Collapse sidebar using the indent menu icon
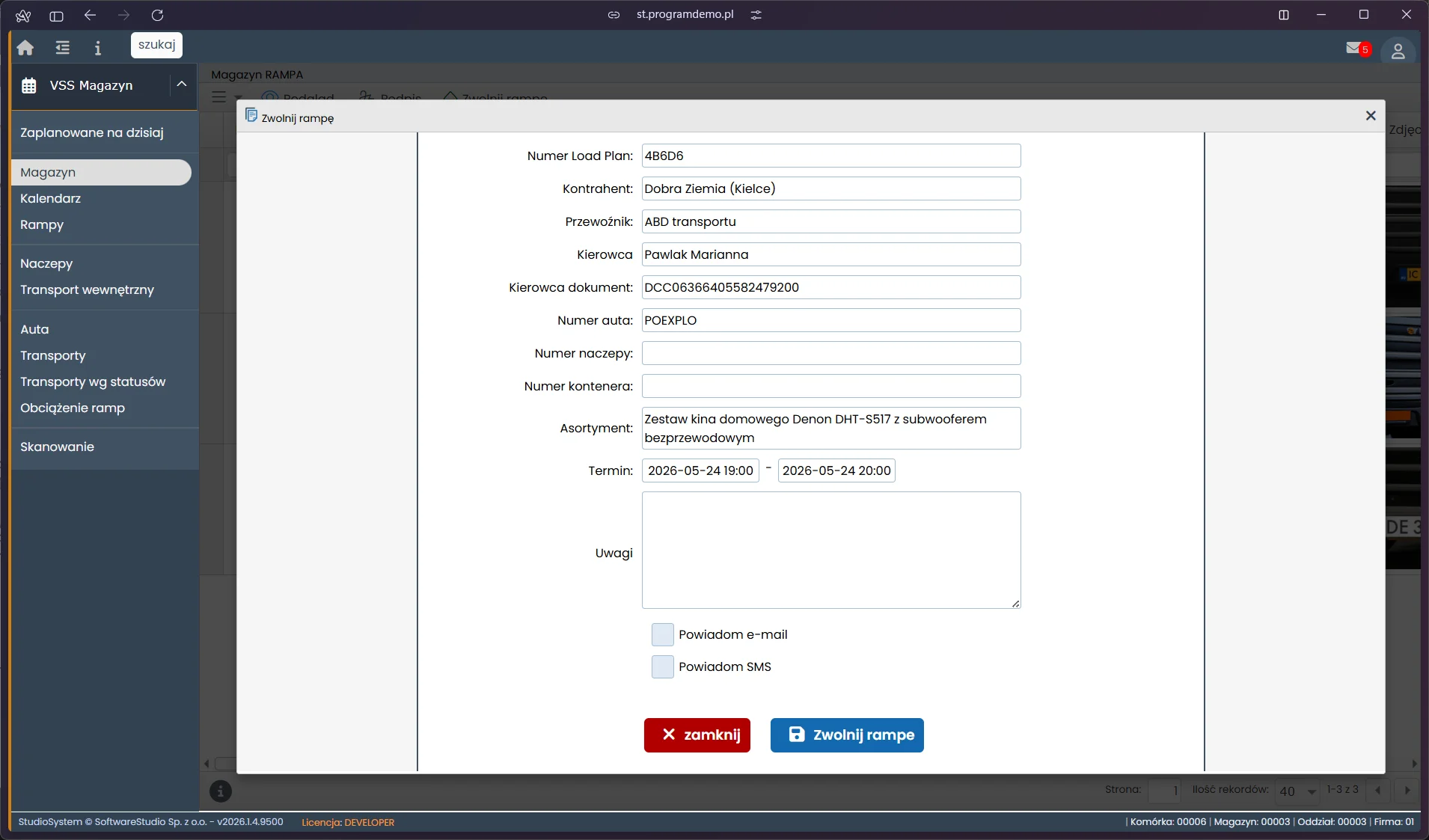The width and height of the screenshot is (1429, 840). point(63,48)
